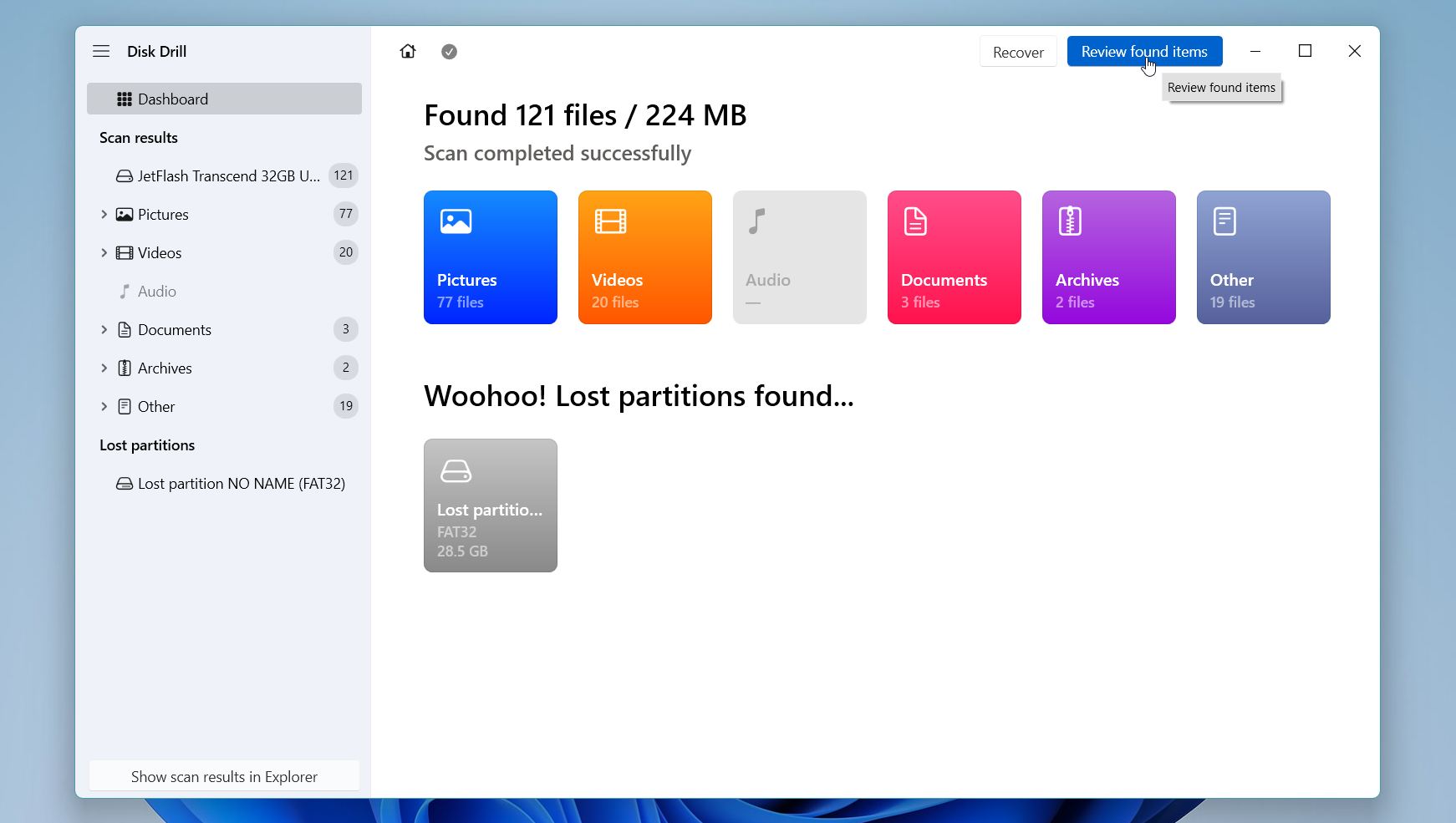The width and height of the screenshot is (1456, 823).
Task: Expand the Videos tree item
Action: coord(104,253)
